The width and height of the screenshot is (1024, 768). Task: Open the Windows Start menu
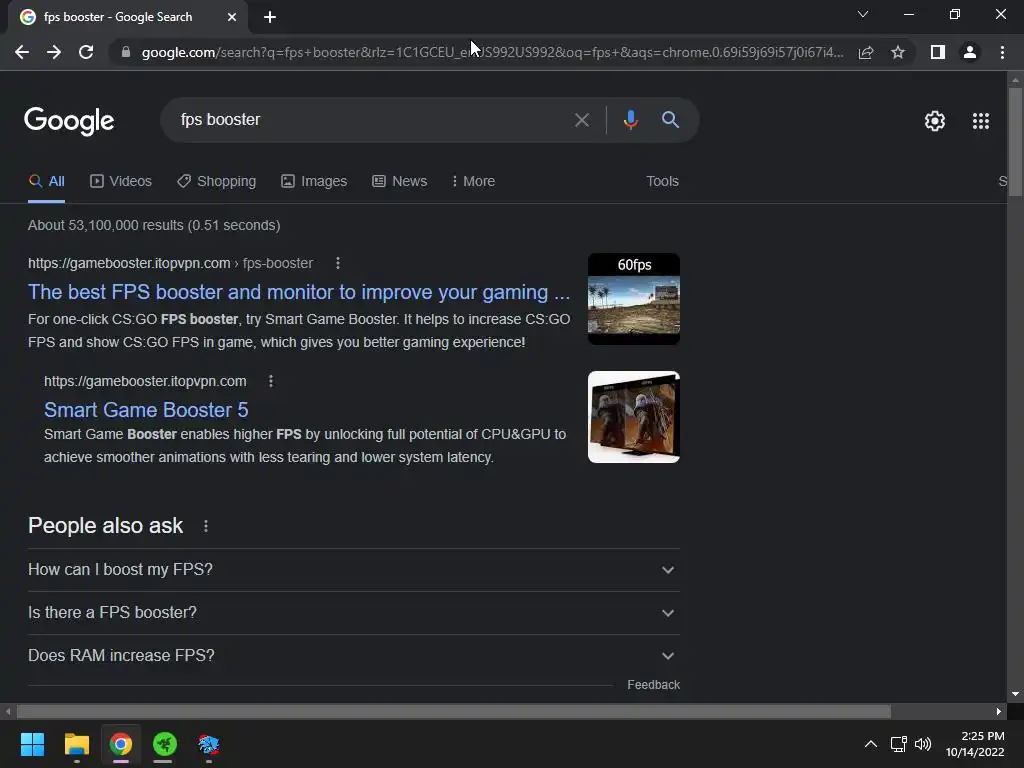coord(32,744)
